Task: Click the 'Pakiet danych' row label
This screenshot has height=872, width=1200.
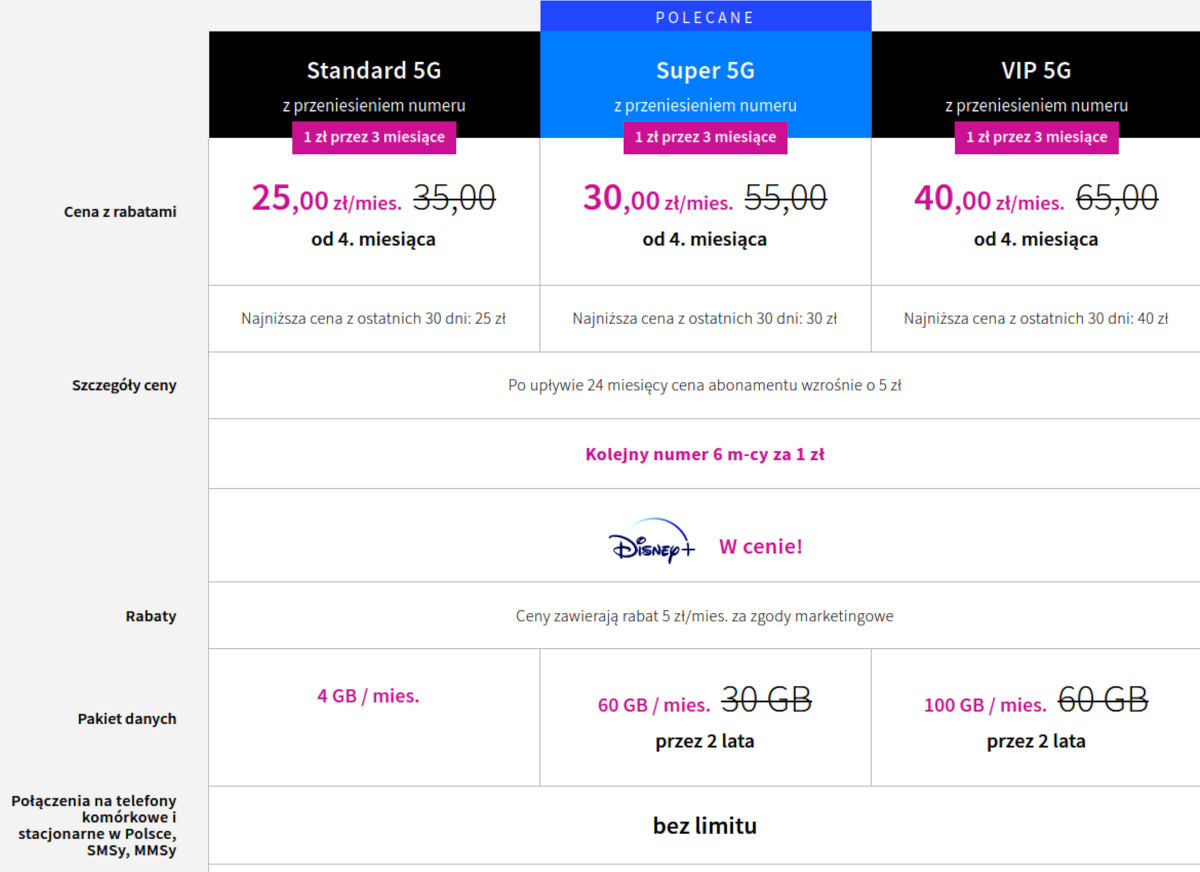Action: pyautogui.click(x=127, y=718)
